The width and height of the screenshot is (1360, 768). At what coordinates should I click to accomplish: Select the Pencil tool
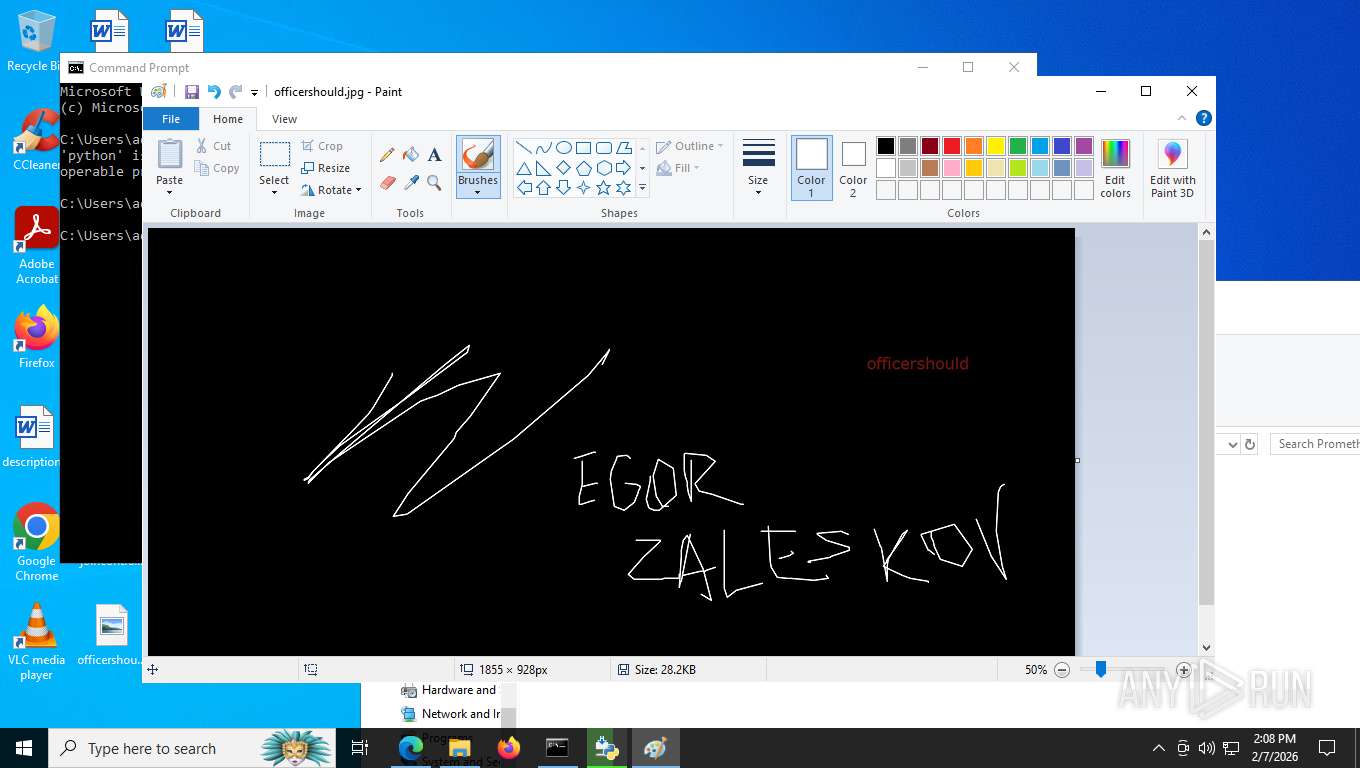[x=387, y=155]
